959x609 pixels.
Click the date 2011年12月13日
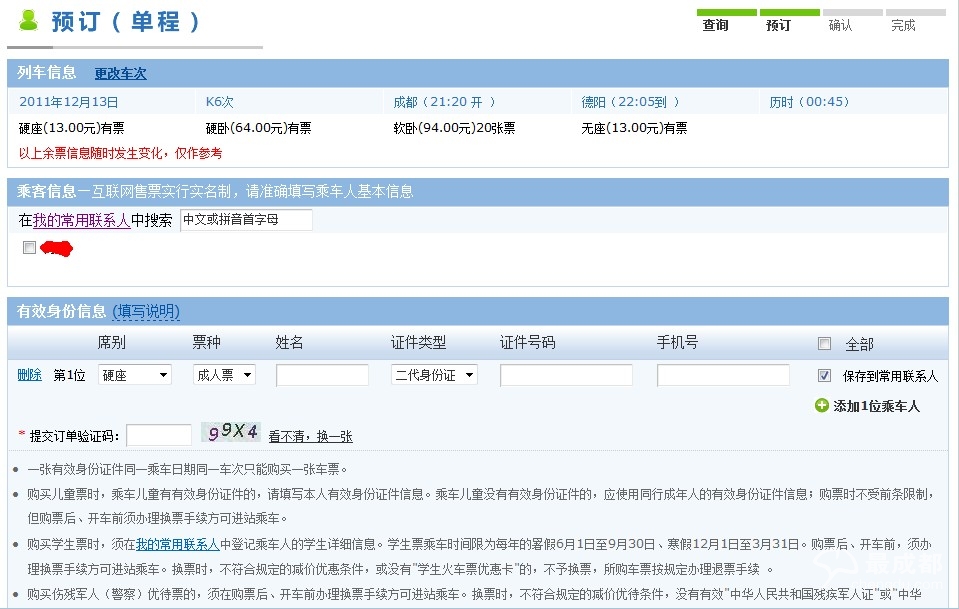[x=68, y=102]
